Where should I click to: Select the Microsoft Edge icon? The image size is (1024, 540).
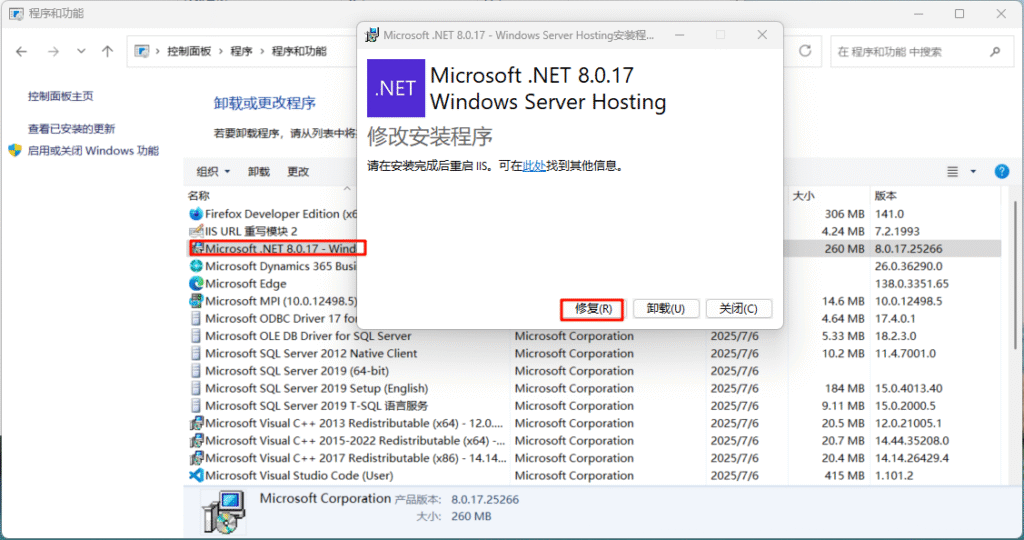tap(196, 284)
